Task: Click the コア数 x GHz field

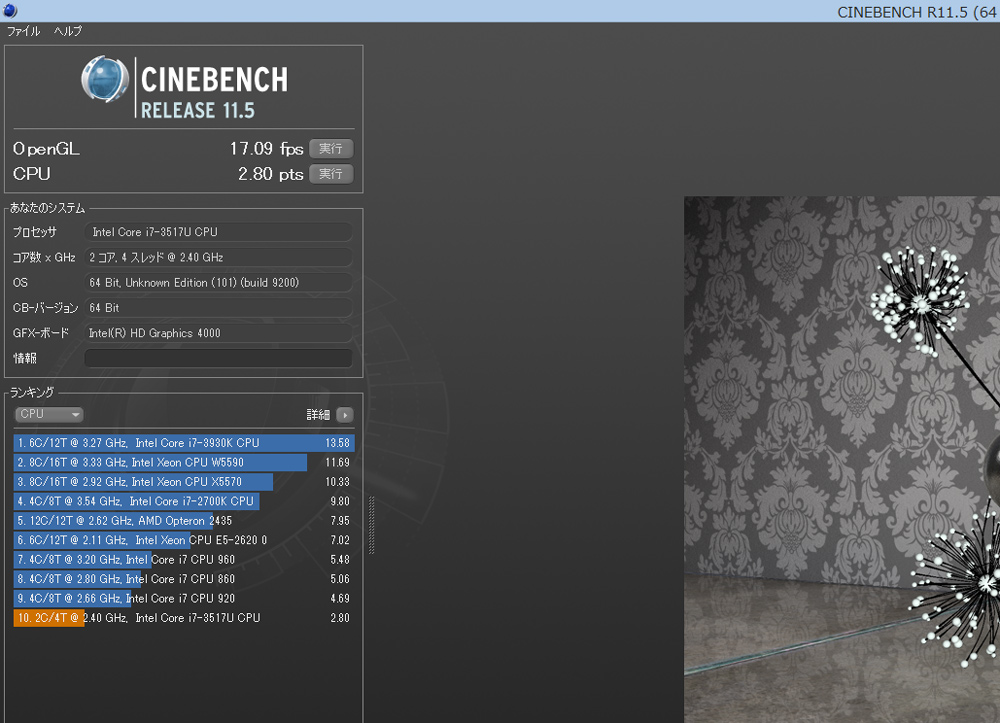Action: coord(218,257)
